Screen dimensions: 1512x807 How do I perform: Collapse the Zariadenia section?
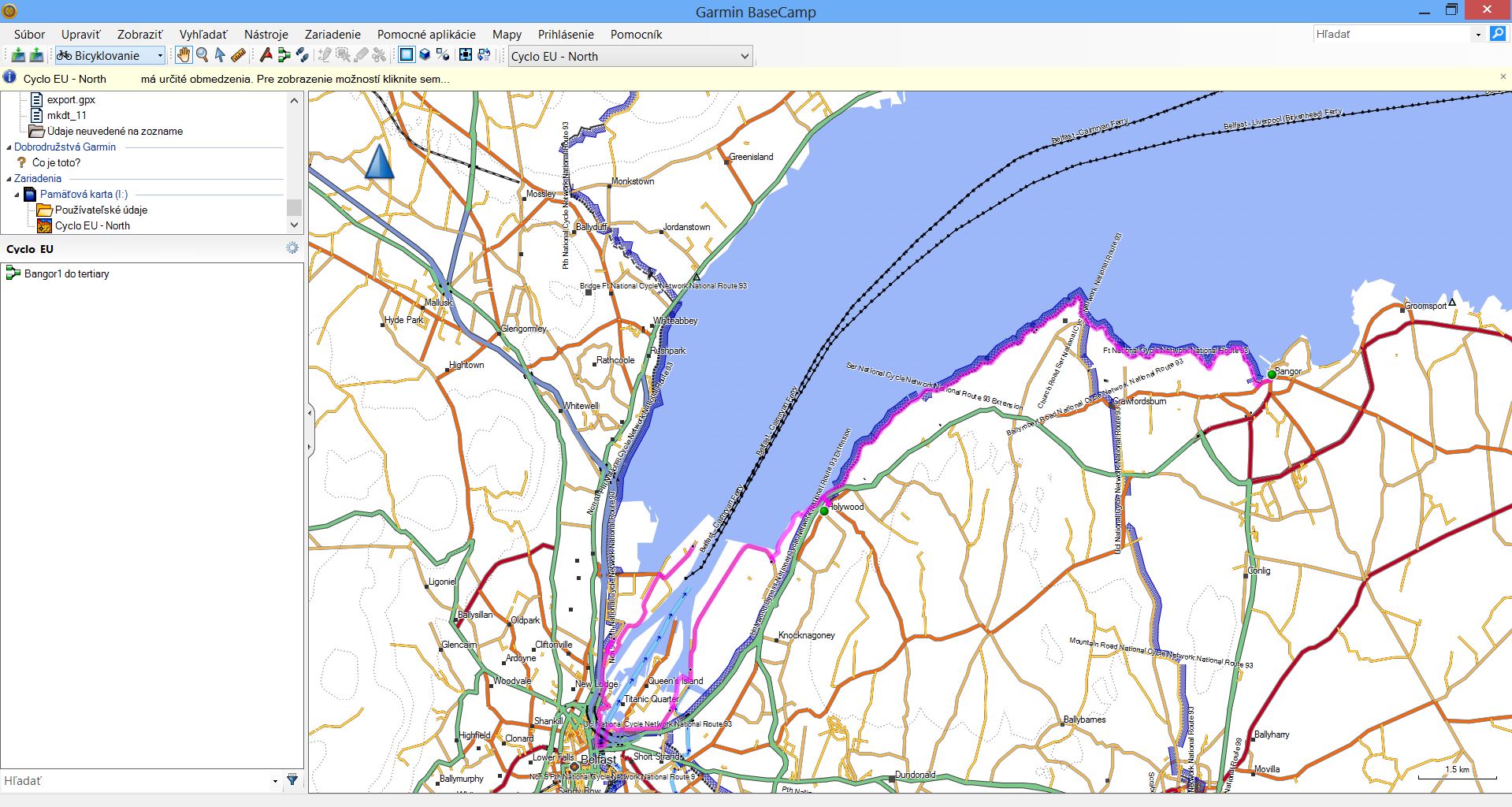9,179
